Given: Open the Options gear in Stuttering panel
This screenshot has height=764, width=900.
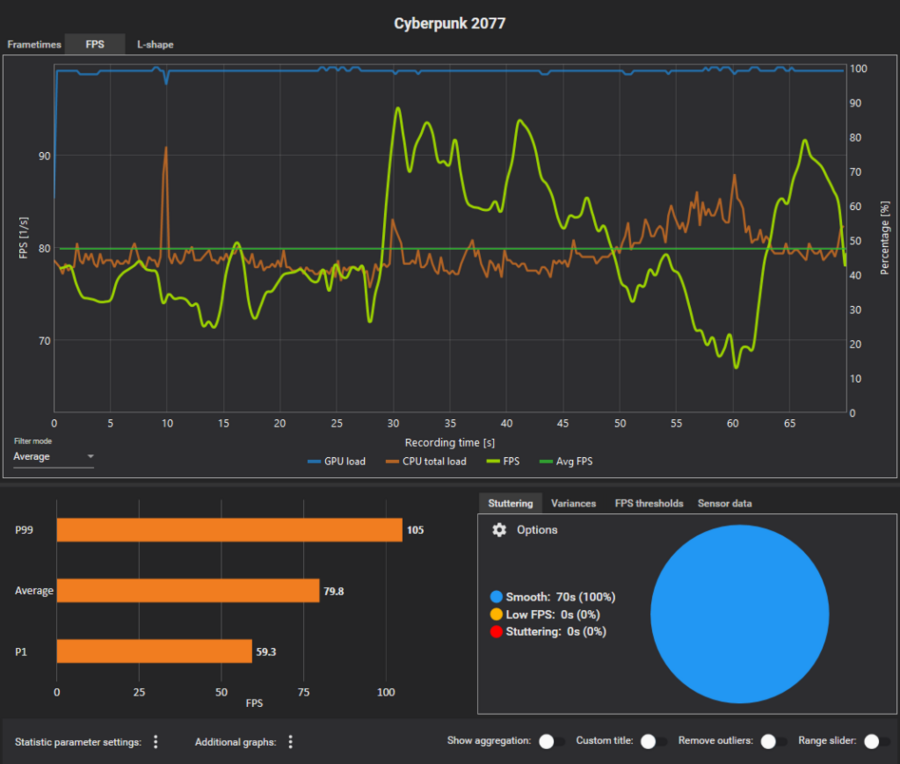Looking at the screenshot, I should (499, 530).
